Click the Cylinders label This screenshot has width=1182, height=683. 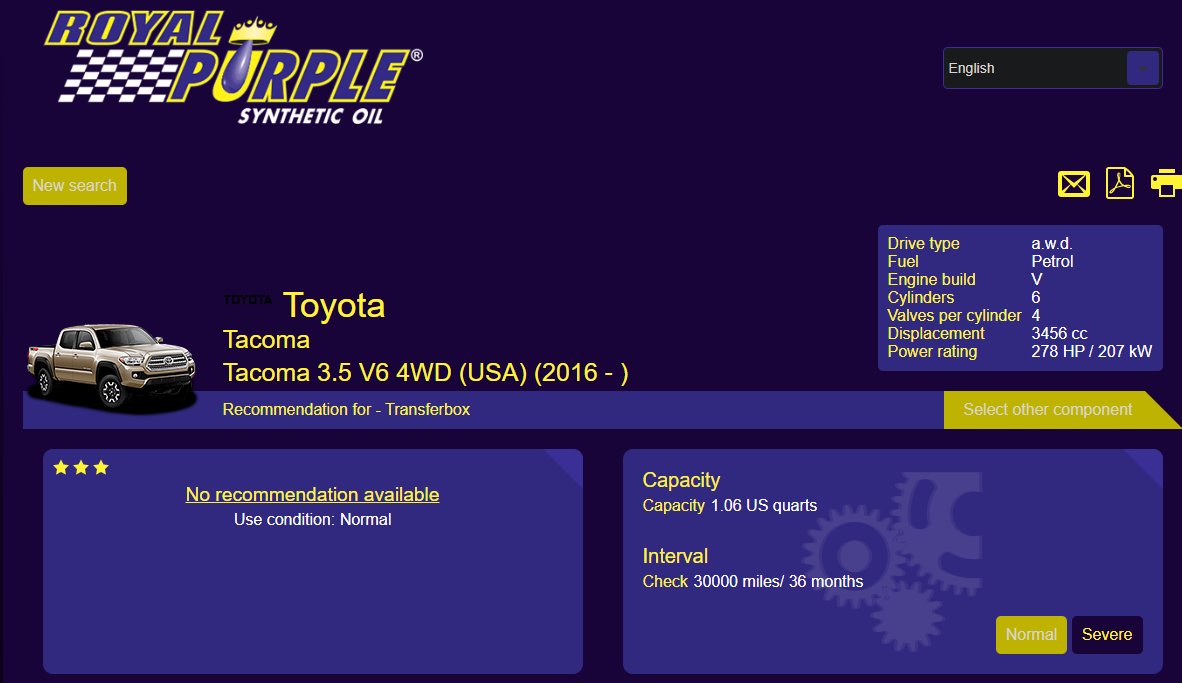tap(920, 298)
